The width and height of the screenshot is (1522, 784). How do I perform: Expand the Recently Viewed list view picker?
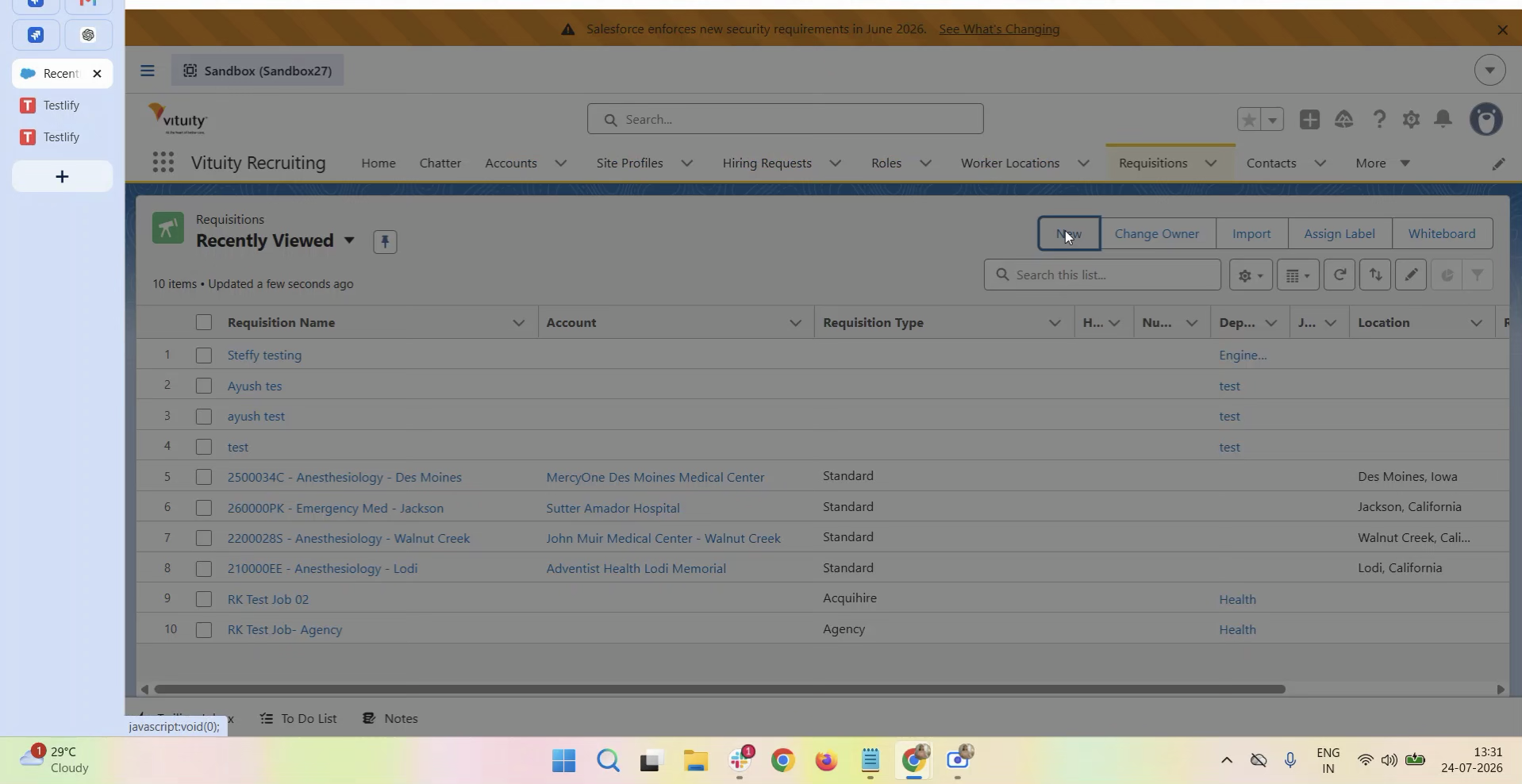[349, 240]
